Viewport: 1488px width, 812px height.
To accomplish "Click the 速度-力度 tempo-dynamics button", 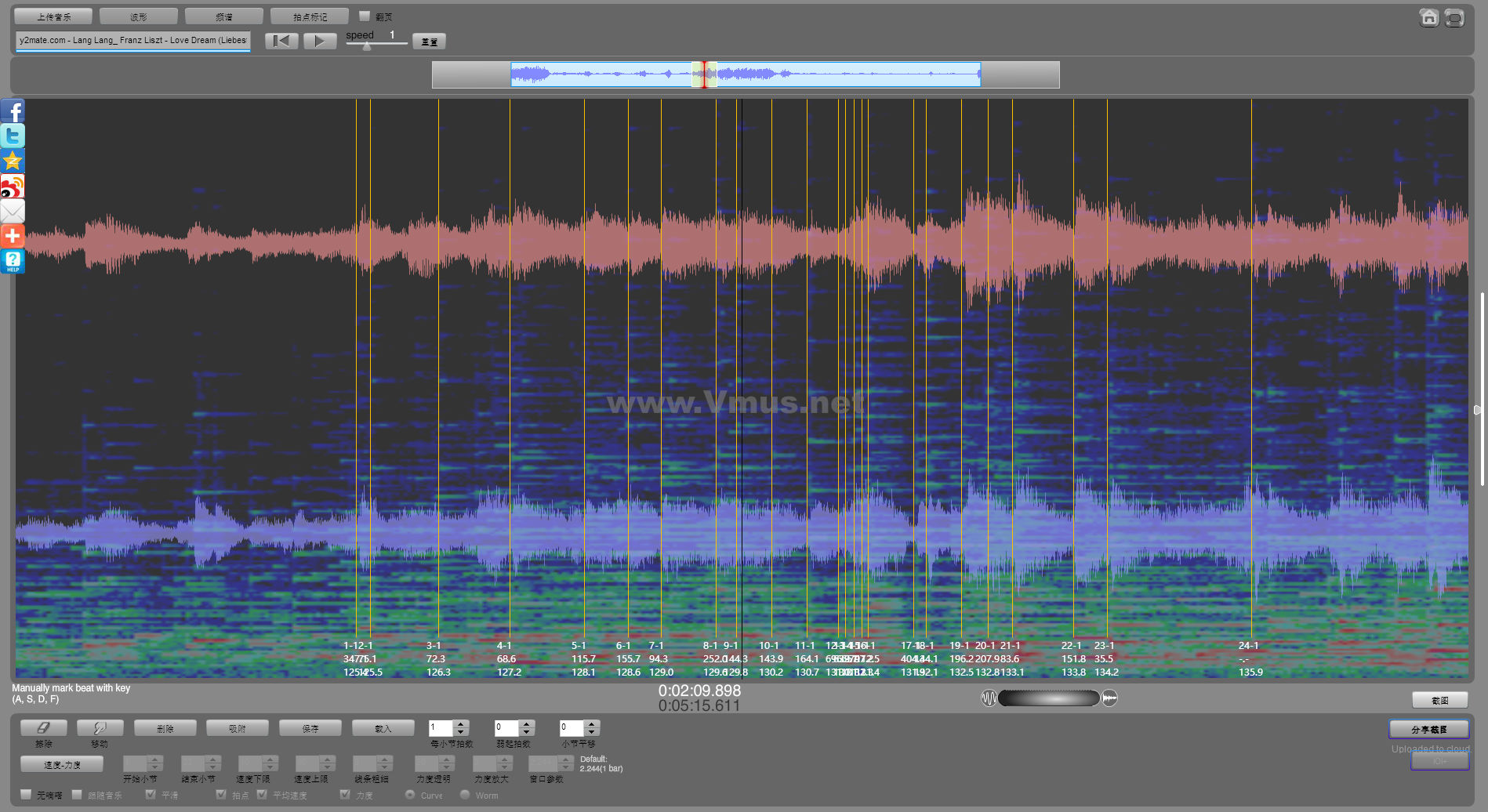I will [62, 764].
